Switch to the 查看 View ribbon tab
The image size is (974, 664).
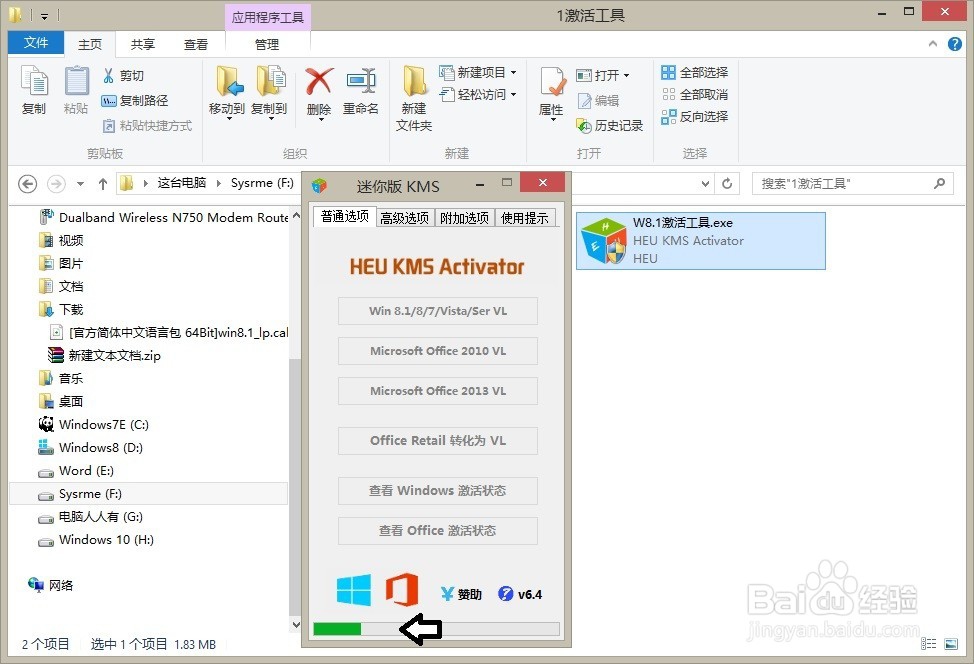pos(196,44)
